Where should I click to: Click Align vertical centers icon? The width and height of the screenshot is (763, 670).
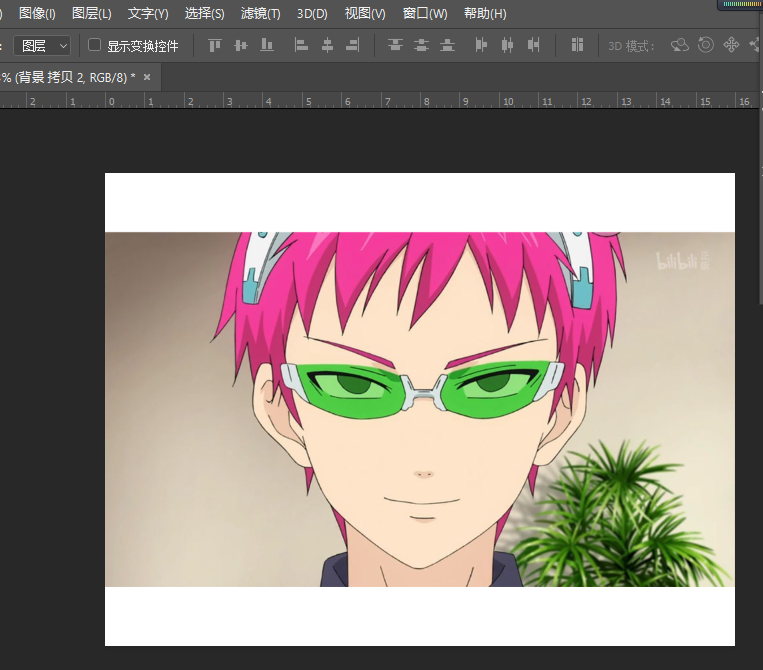[241, 46]
